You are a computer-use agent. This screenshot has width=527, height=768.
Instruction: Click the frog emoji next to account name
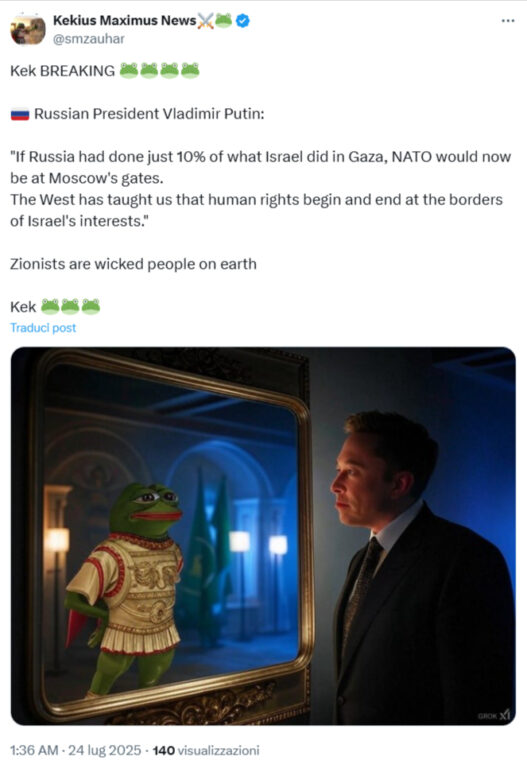pyautogui.click(x=224, y=20)
